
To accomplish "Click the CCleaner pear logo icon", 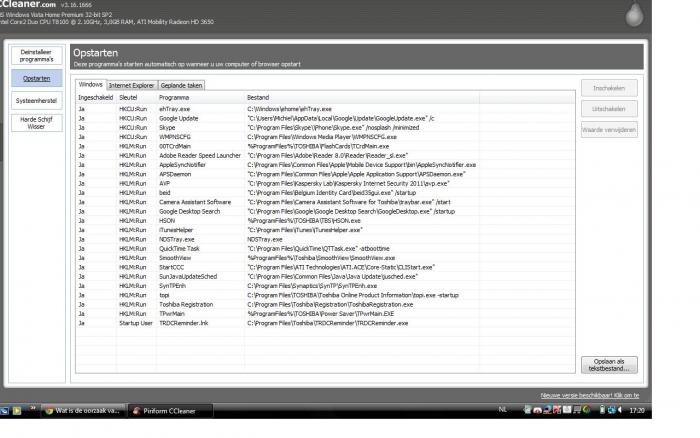I will click(634, 14).
